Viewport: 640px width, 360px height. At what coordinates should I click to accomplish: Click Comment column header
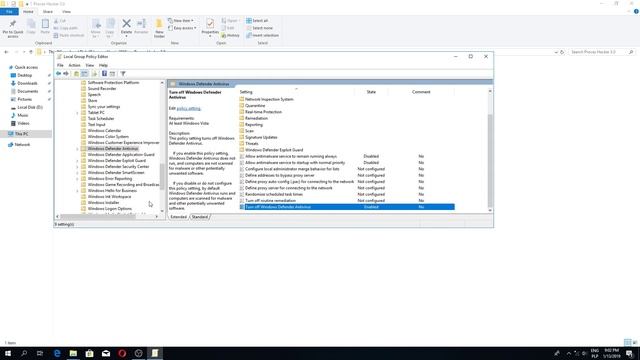pos(421,92)
